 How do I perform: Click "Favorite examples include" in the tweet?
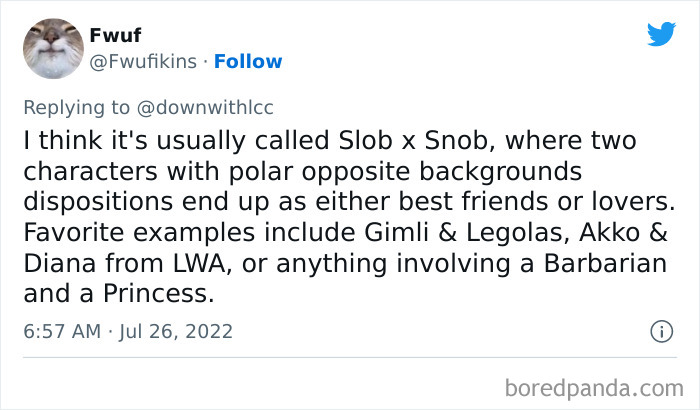coord(162,237)
